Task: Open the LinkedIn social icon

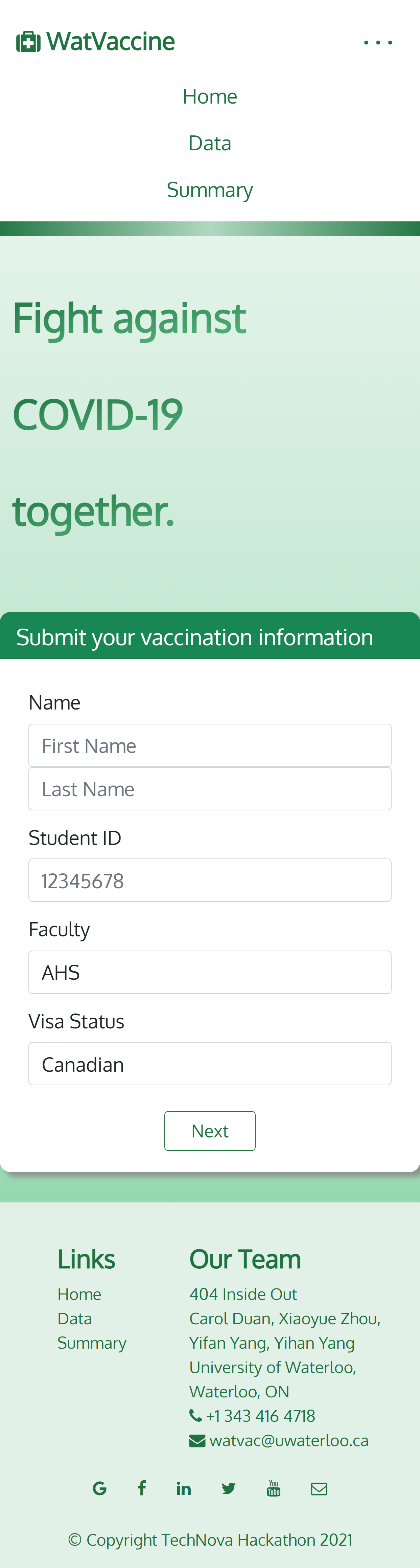Action: coord(184,1488)
